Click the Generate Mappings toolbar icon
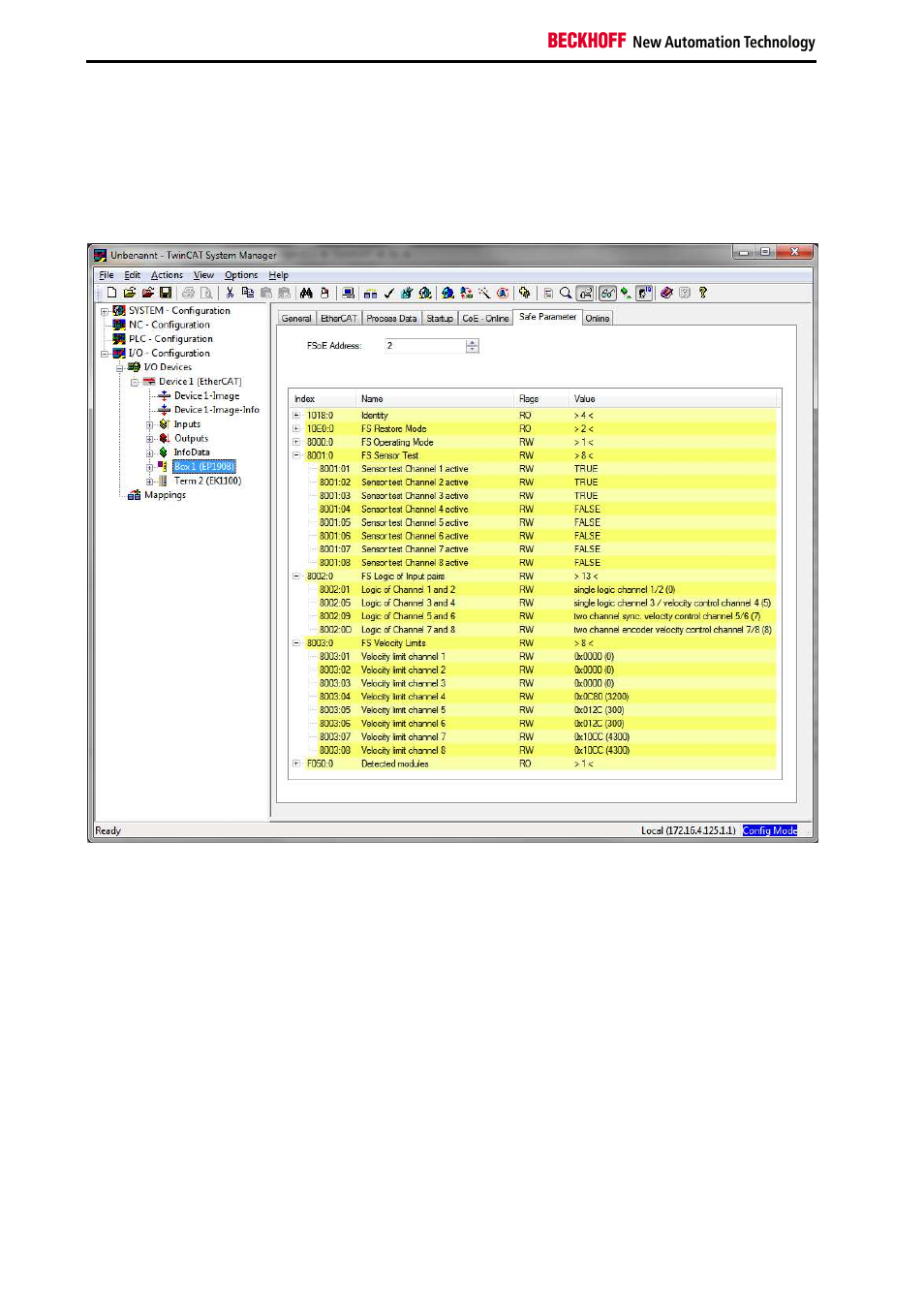This screenshot has width=924, height=1309. coord(370,293)
